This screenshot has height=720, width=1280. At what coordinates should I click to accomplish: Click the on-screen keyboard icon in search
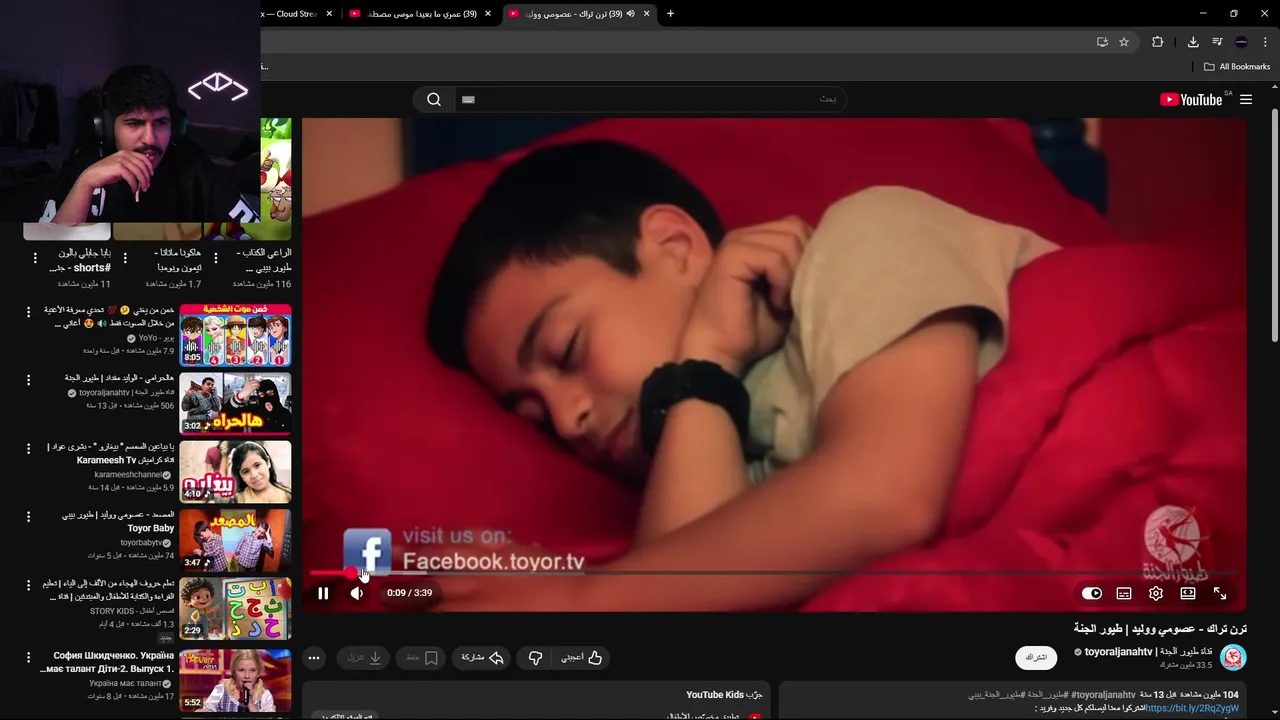[x=468, y=99]
